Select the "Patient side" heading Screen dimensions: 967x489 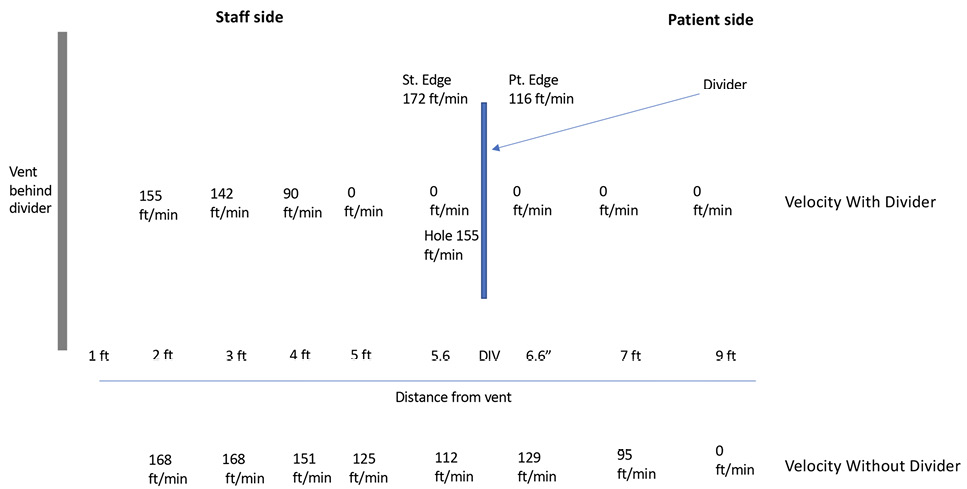(710, 18)
